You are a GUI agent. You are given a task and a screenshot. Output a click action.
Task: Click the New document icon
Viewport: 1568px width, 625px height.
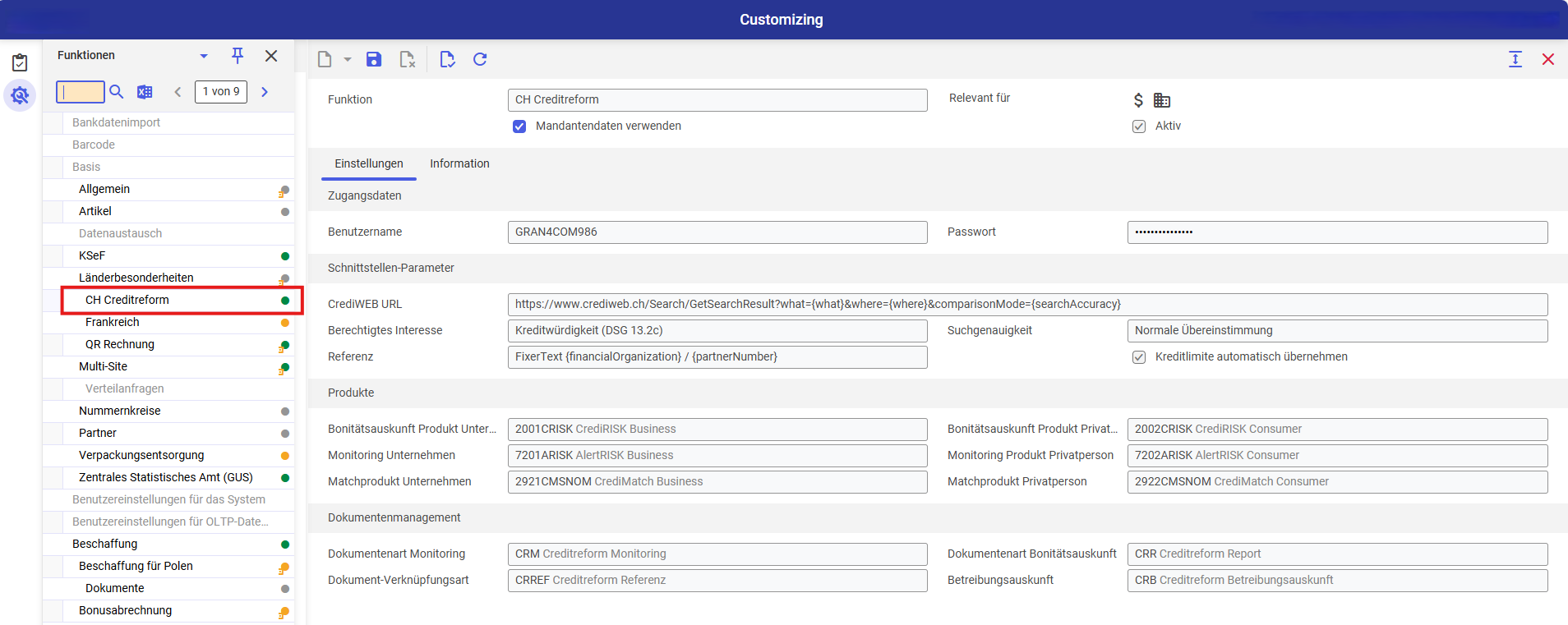point(325,59)
